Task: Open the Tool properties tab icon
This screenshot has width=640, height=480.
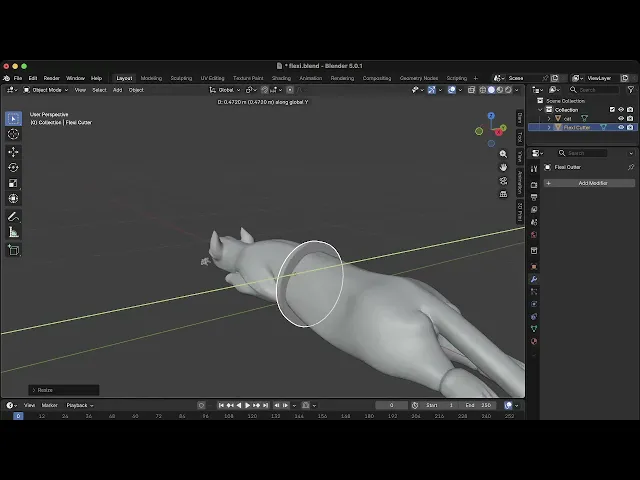Action: [x=534, y=169]
